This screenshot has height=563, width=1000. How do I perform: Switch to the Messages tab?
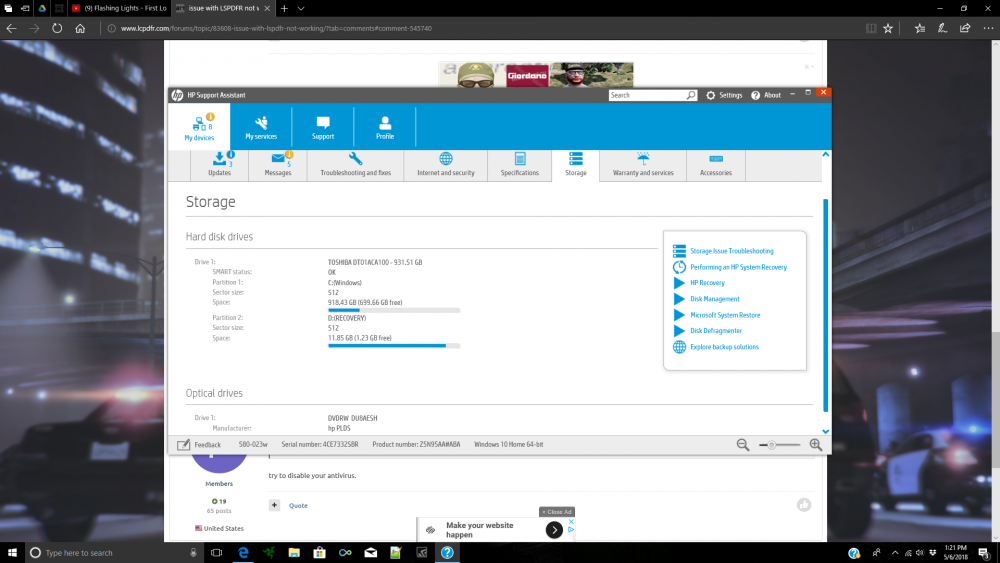point(278,165)
